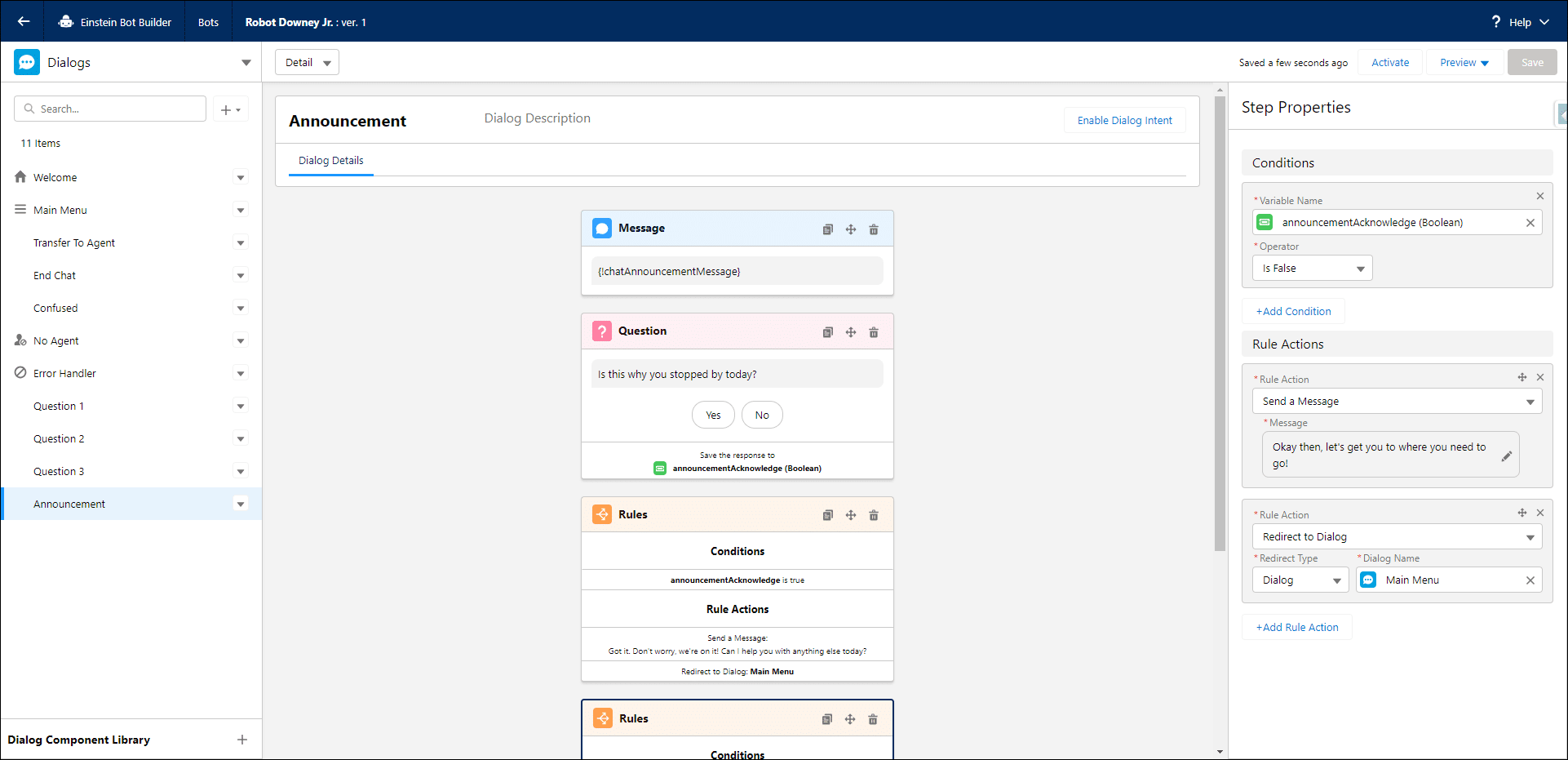This screenshot has width=1568, height=760.
Task: Copy the Message step
Action: coord(828,229)
